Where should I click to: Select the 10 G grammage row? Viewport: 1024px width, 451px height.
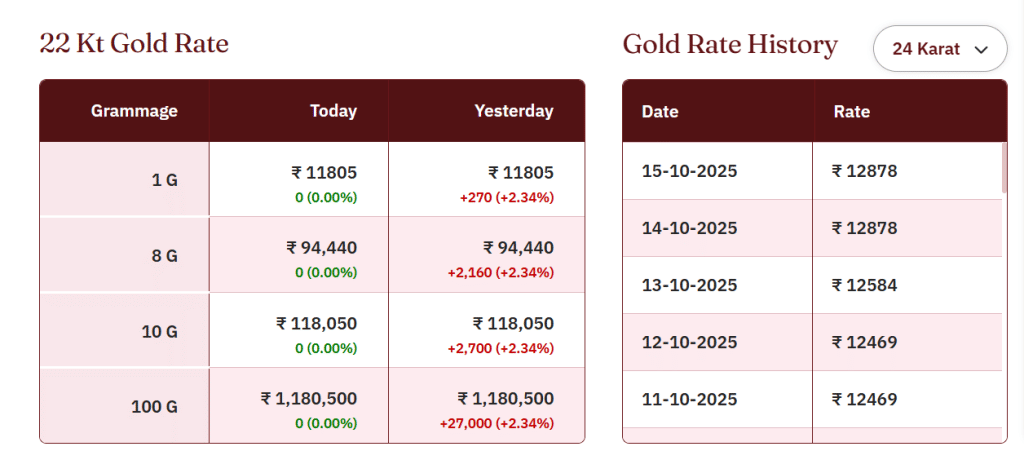(160, 331)
